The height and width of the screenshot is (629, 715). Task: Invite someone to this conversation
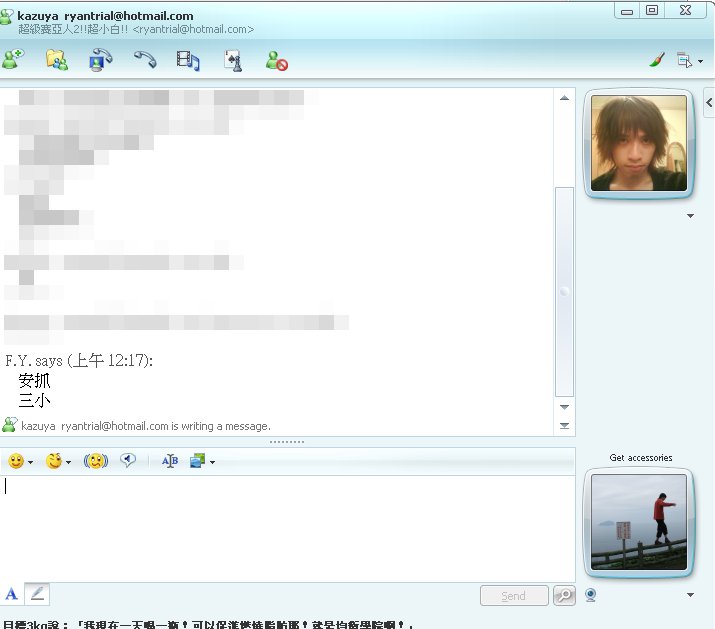point(14,60)
